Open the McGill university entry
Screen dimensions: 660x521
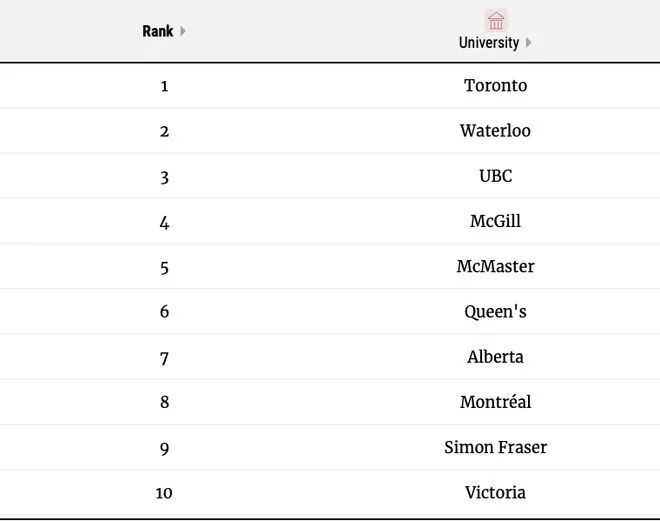[495, 221]
